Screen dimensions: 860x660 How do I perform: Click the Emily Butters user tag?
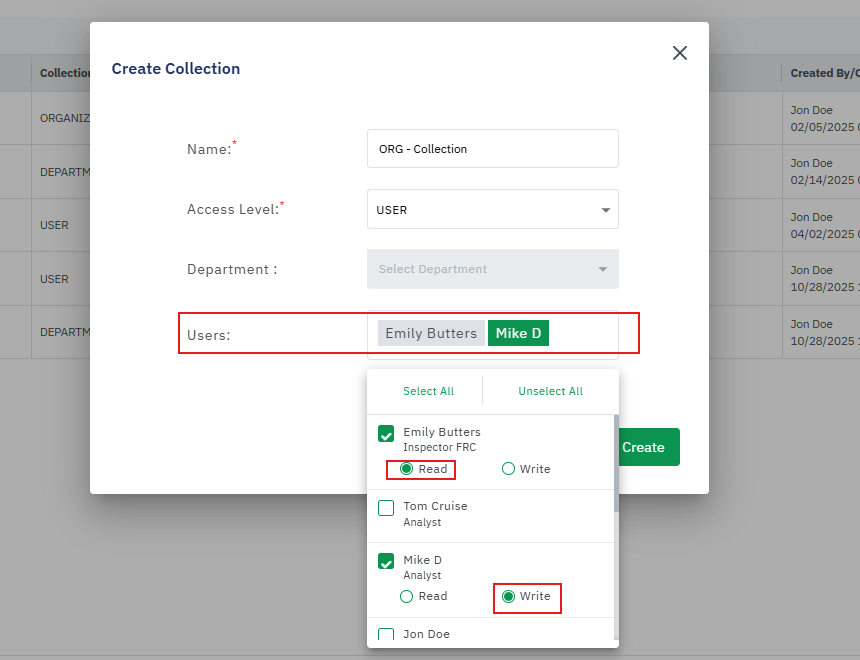click(x=431, y=333)
